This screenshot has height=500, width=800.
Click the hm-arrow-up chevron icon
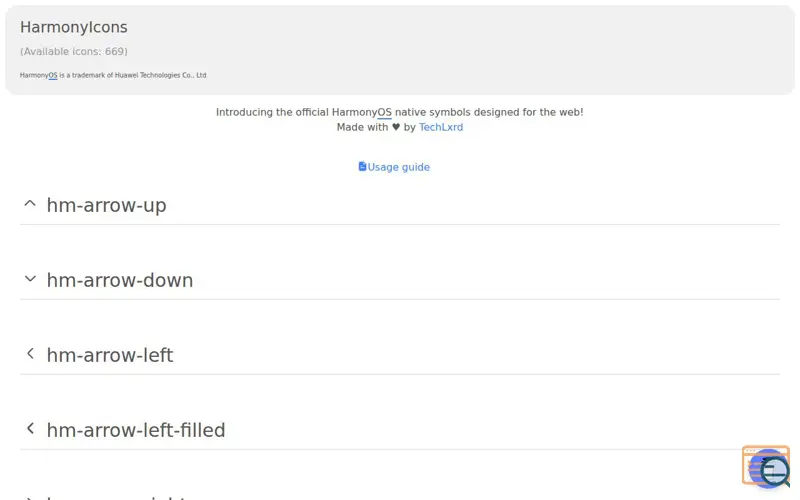tap(30, 204)
